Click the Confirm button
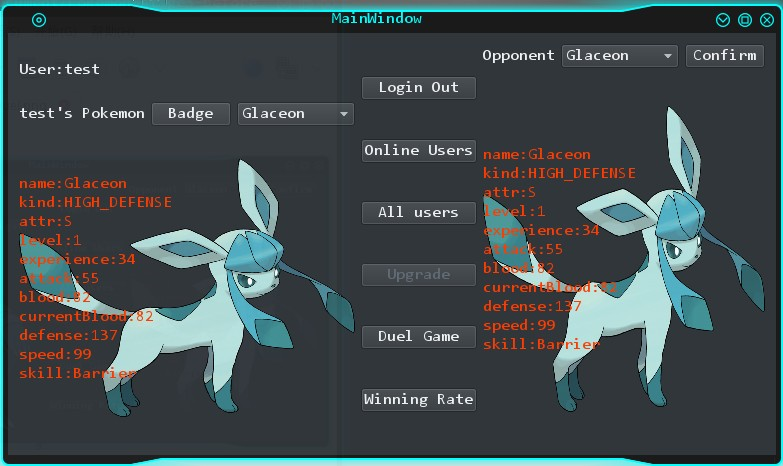783x466 pixels. [725, 55]
